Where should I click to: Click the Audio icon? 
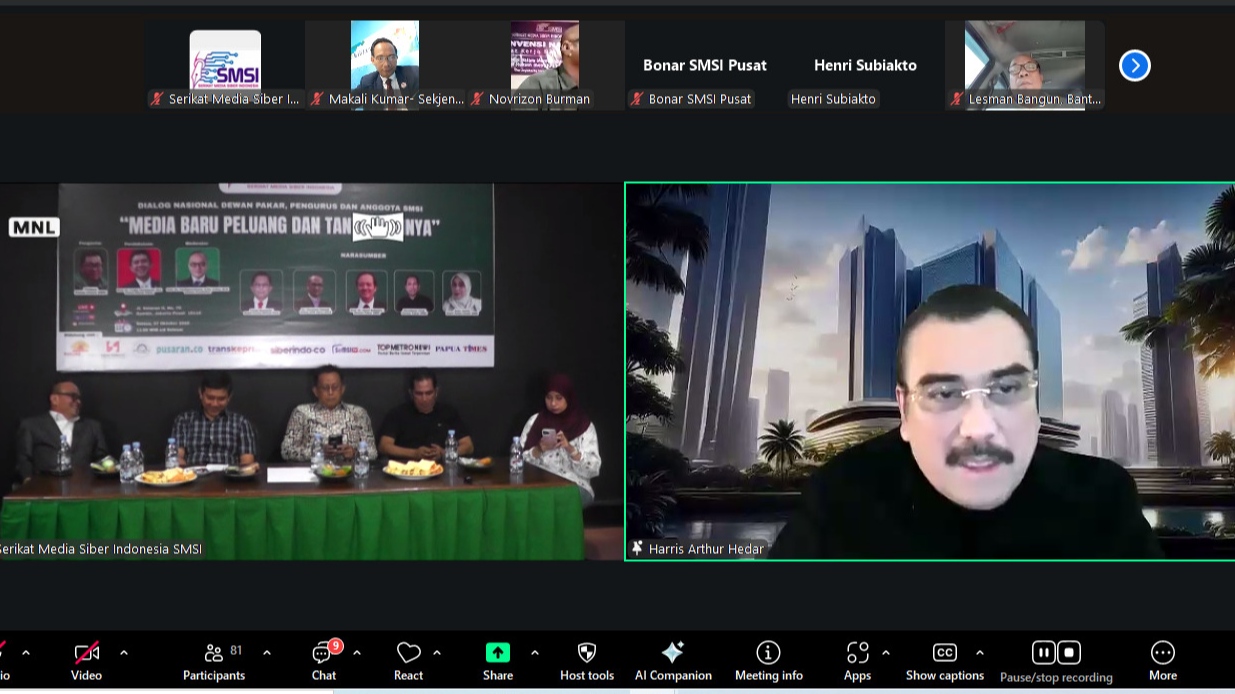[x=5, y=652]
